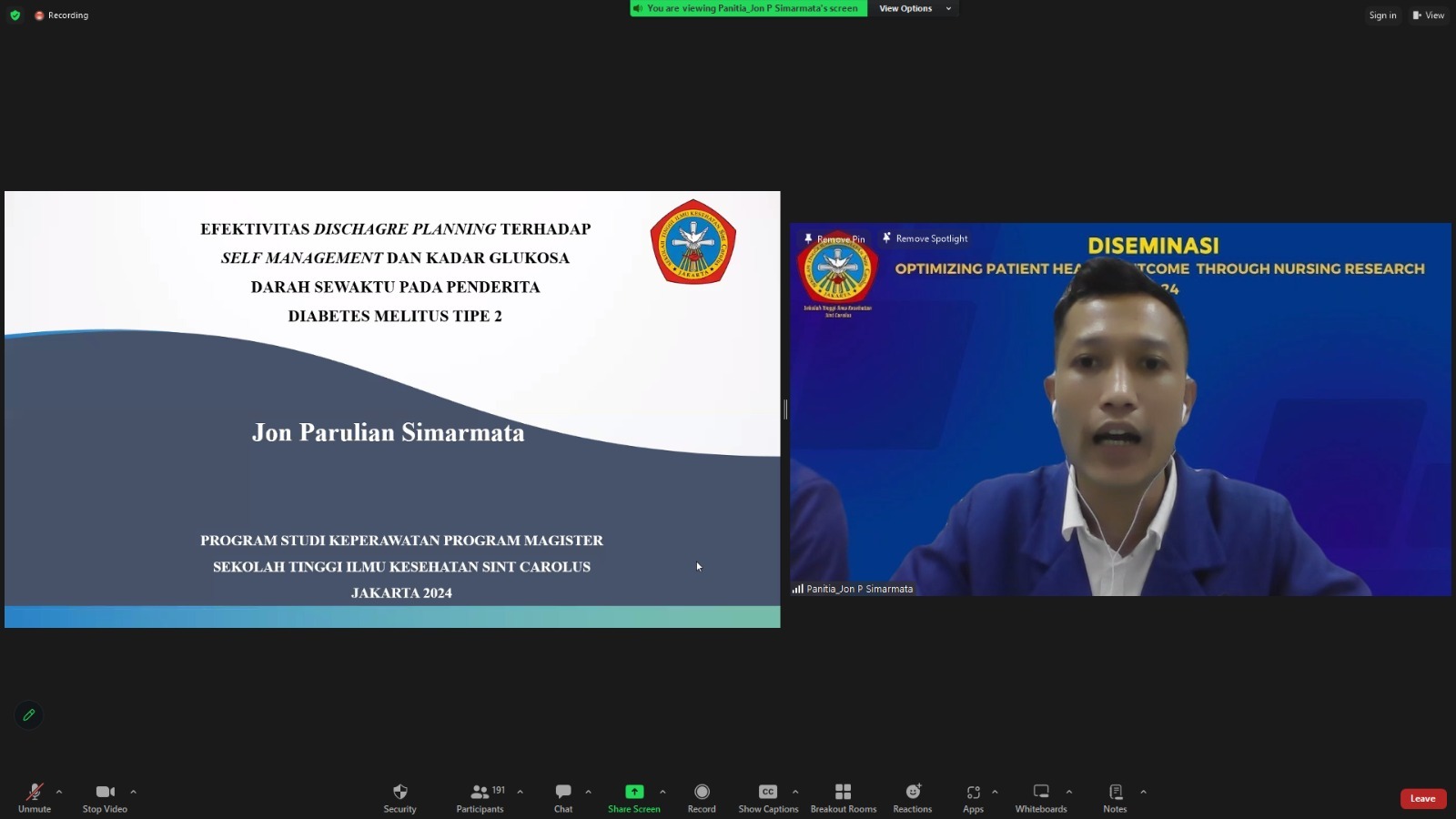Unmute the microphone
1456x819 pixels.
pos(35,793)
